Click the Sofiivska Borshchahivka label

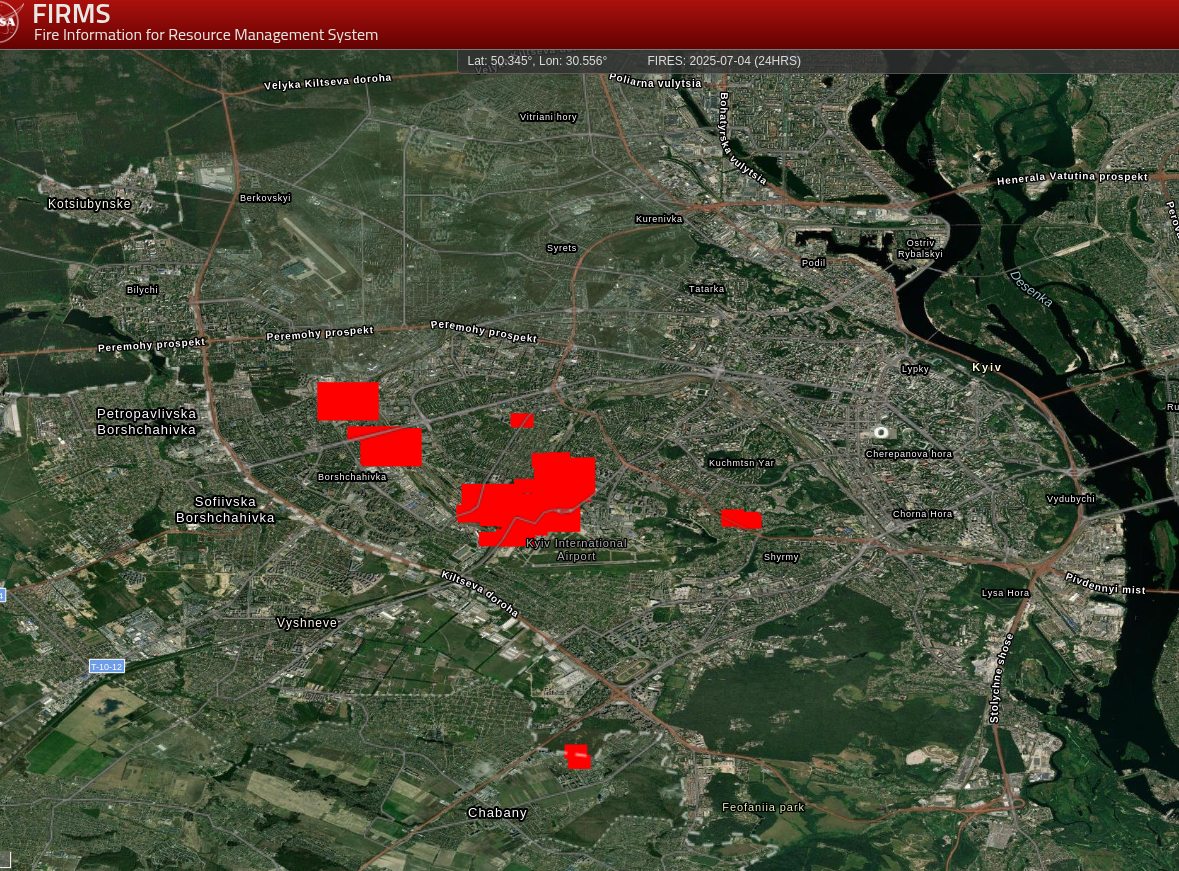click(x=225, y=509)
